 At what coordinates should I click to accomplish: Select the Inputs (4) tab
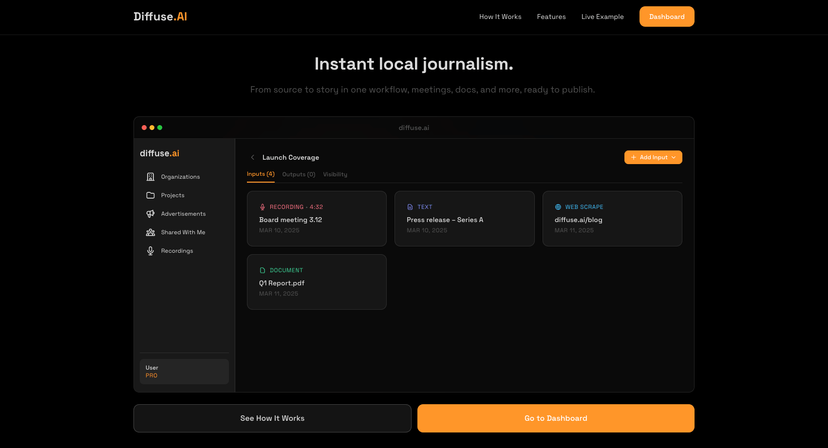click(260, 174)
